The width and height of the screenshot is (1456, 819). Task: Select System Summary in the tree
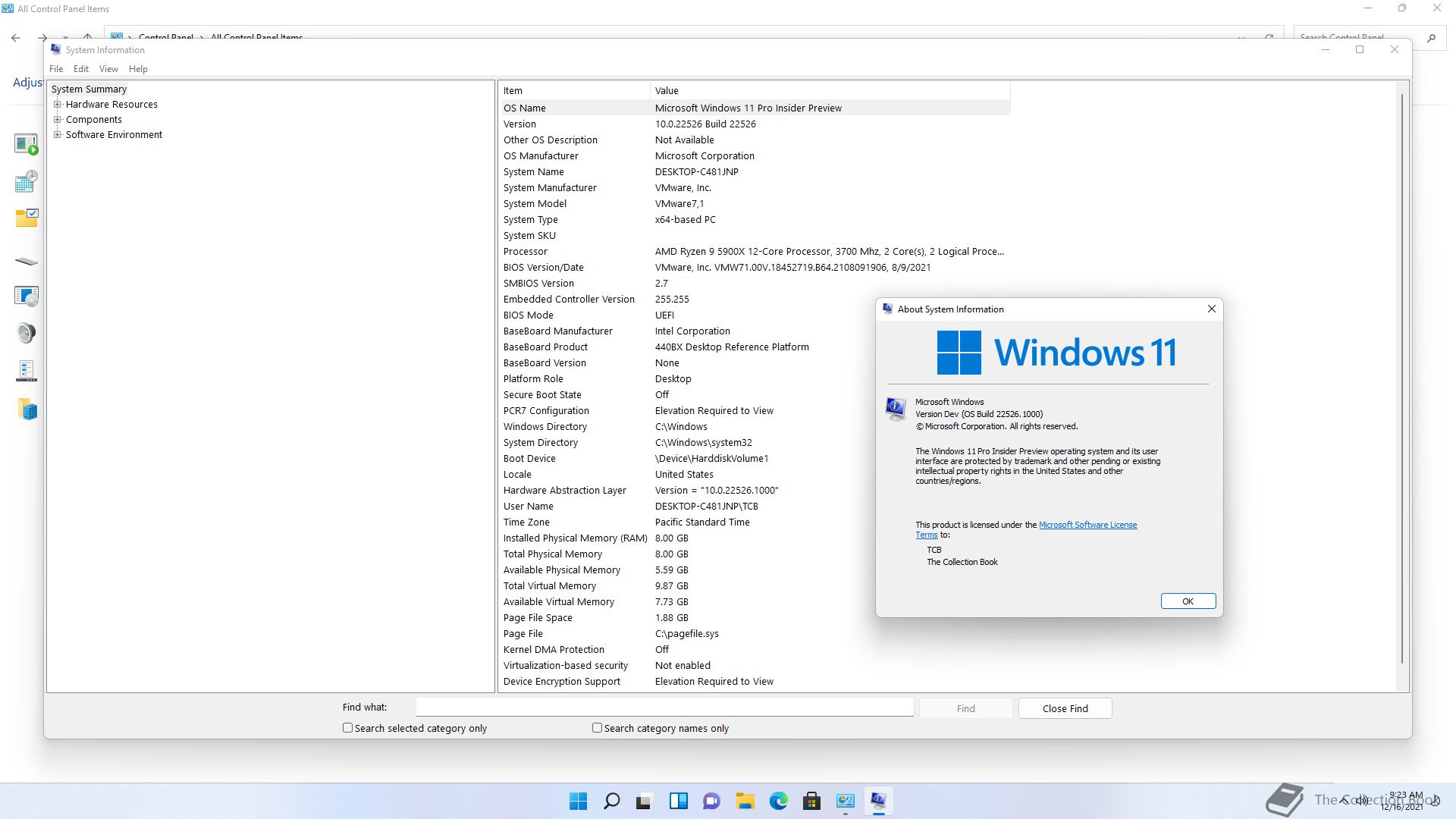(x=89, y=89)
